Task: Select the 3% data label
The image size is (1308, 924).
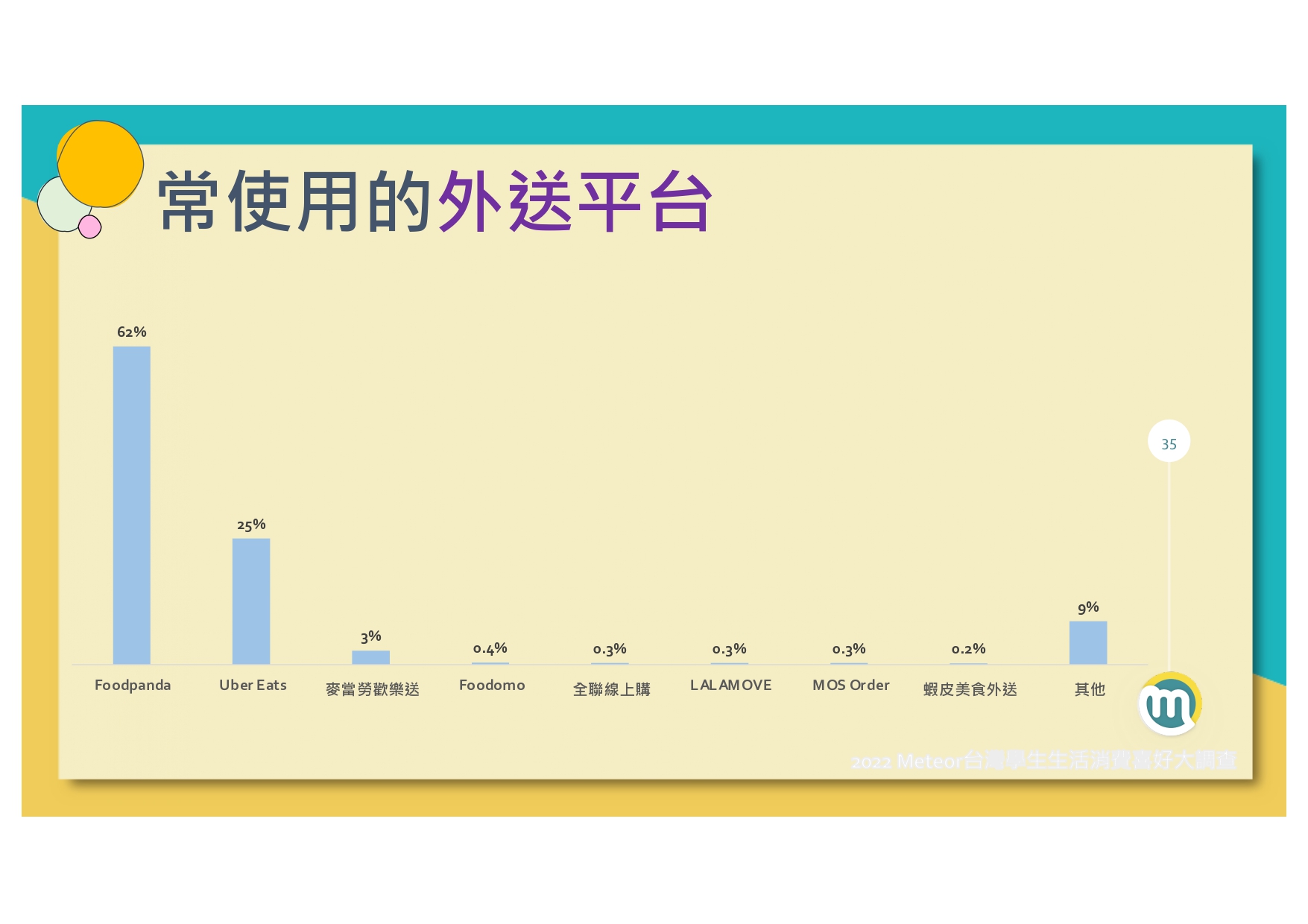Action: coord(370,636)
